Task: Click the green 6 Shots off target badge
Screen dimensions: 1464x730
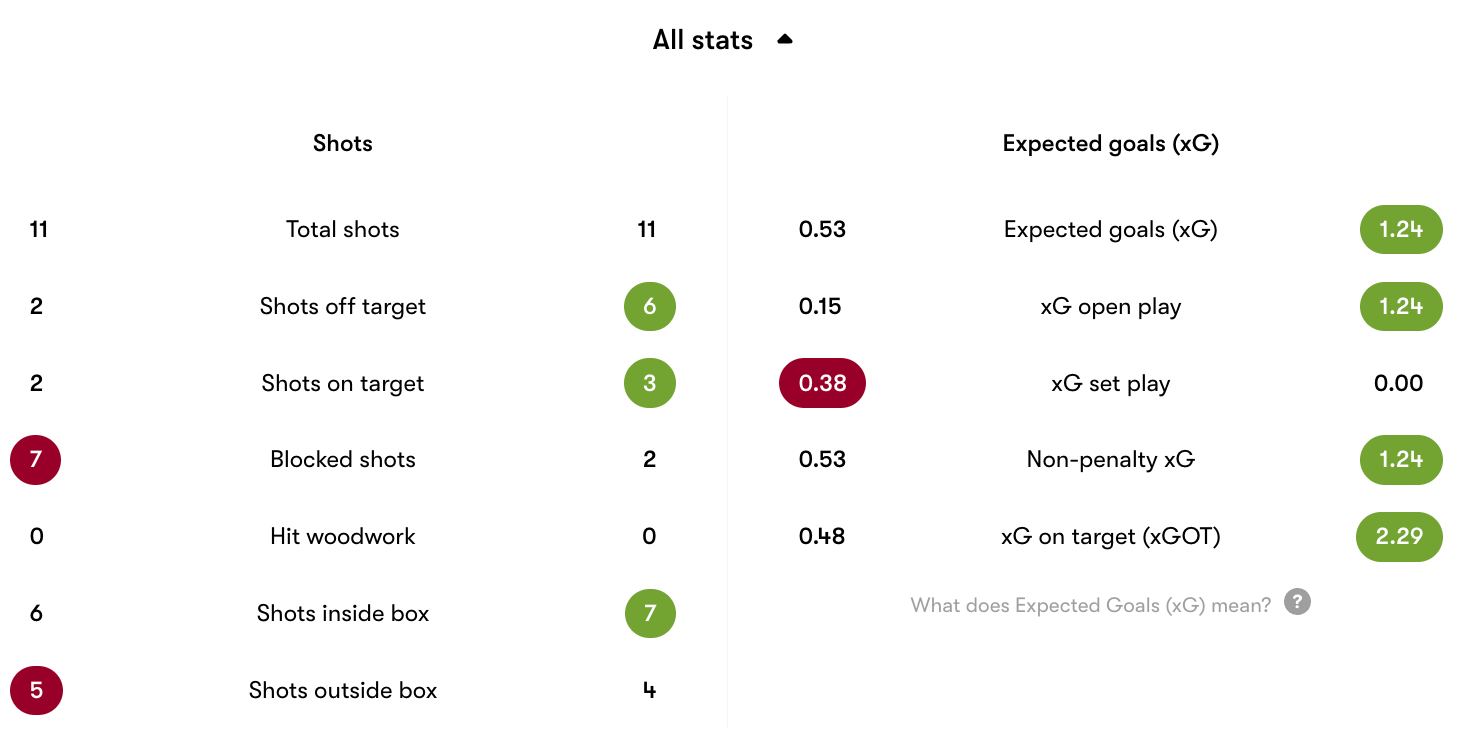Action: pos(650,306)
